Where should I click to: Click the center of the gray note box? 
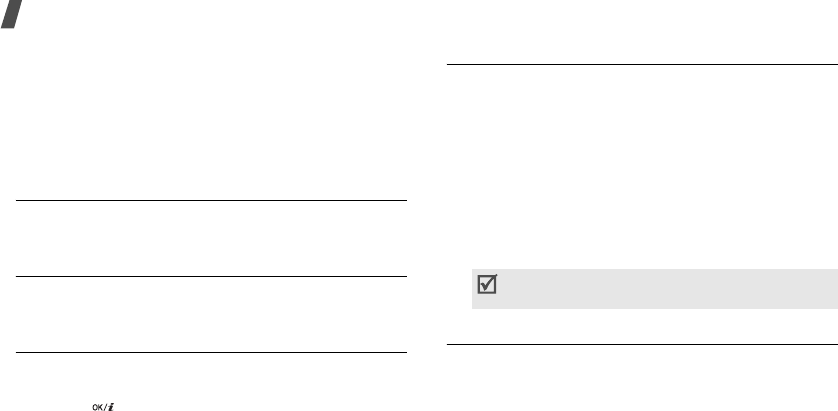tap(654, 289)
